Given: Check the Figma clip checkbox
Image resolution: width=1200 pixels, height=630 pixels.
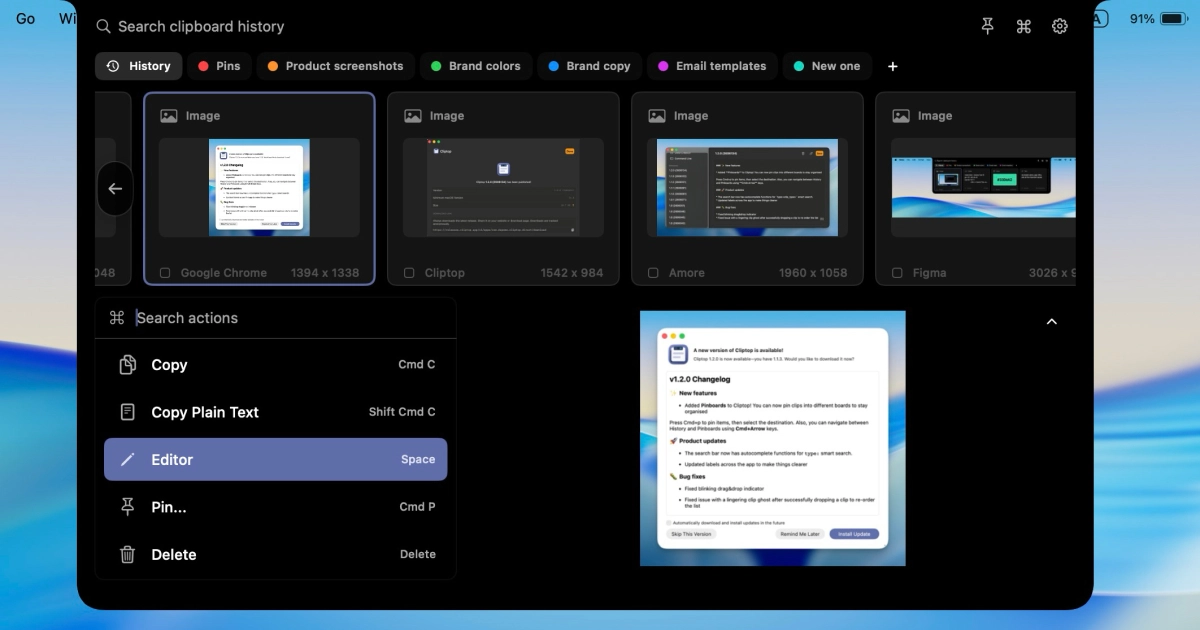Looking at the screenshot, I should coord(897,273).
